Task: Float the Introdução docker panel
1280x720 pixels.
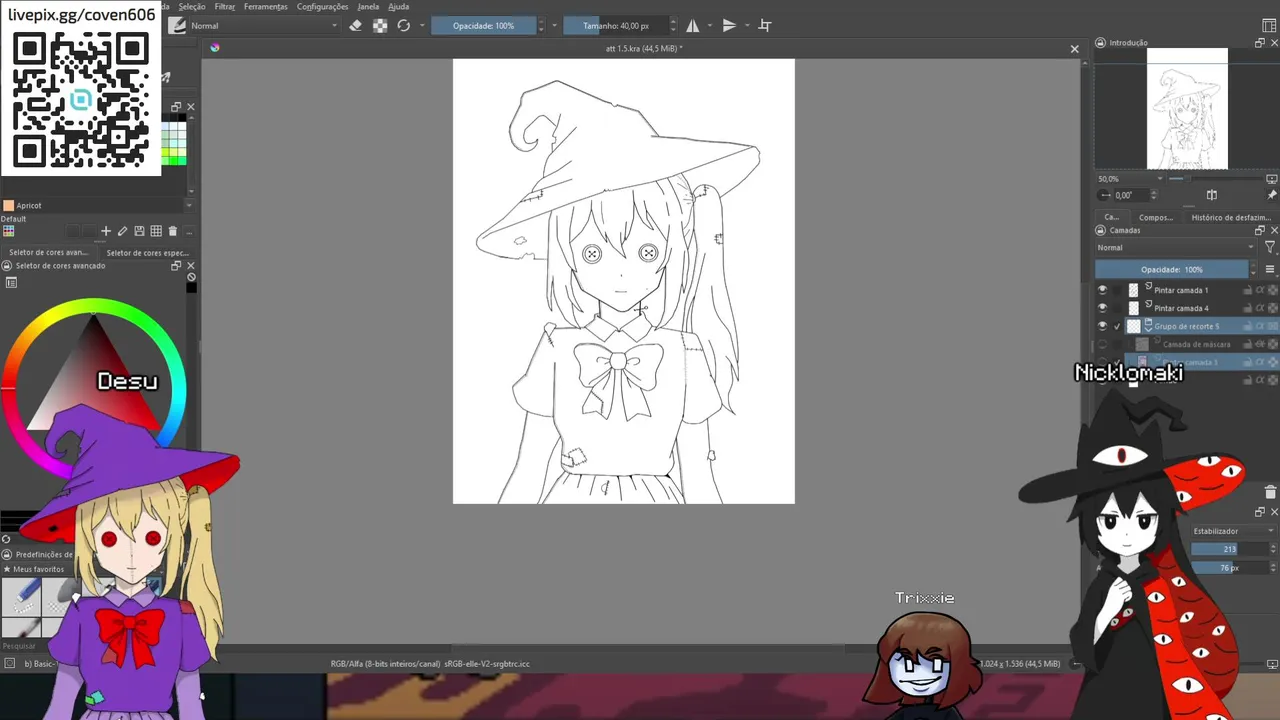Action: tap(1259, 43)
